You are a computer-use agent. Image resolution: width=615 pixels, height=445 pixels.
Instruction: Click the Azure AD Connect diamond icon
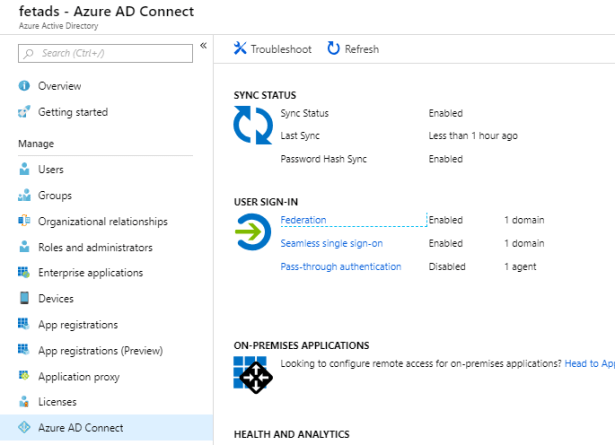[x=25, y=428]
